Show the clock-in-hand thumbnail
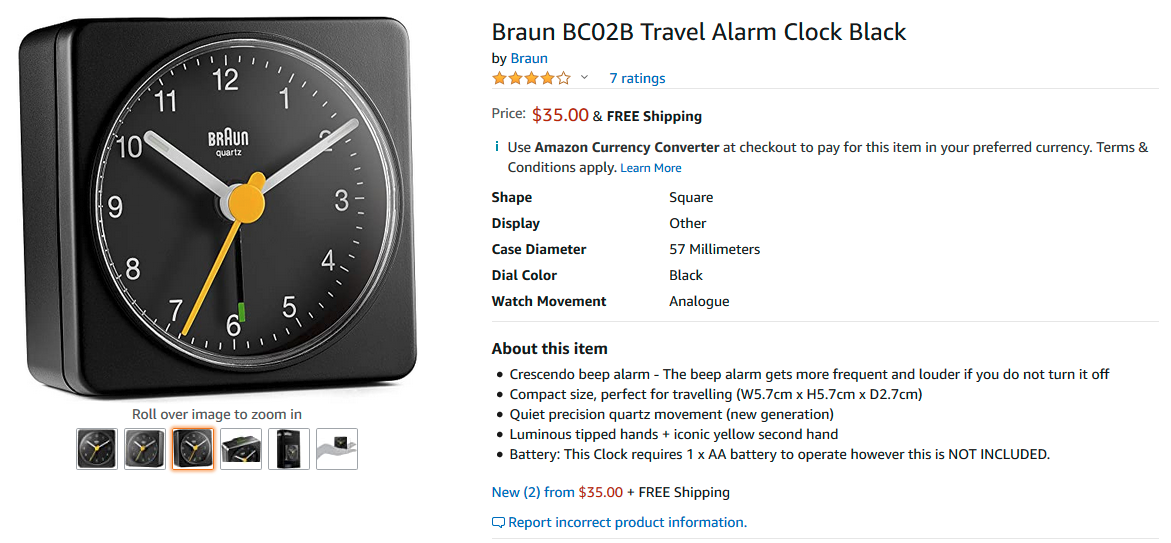Image resolution: width=1171 pixels, height=543 pixels. pos(337,449)
